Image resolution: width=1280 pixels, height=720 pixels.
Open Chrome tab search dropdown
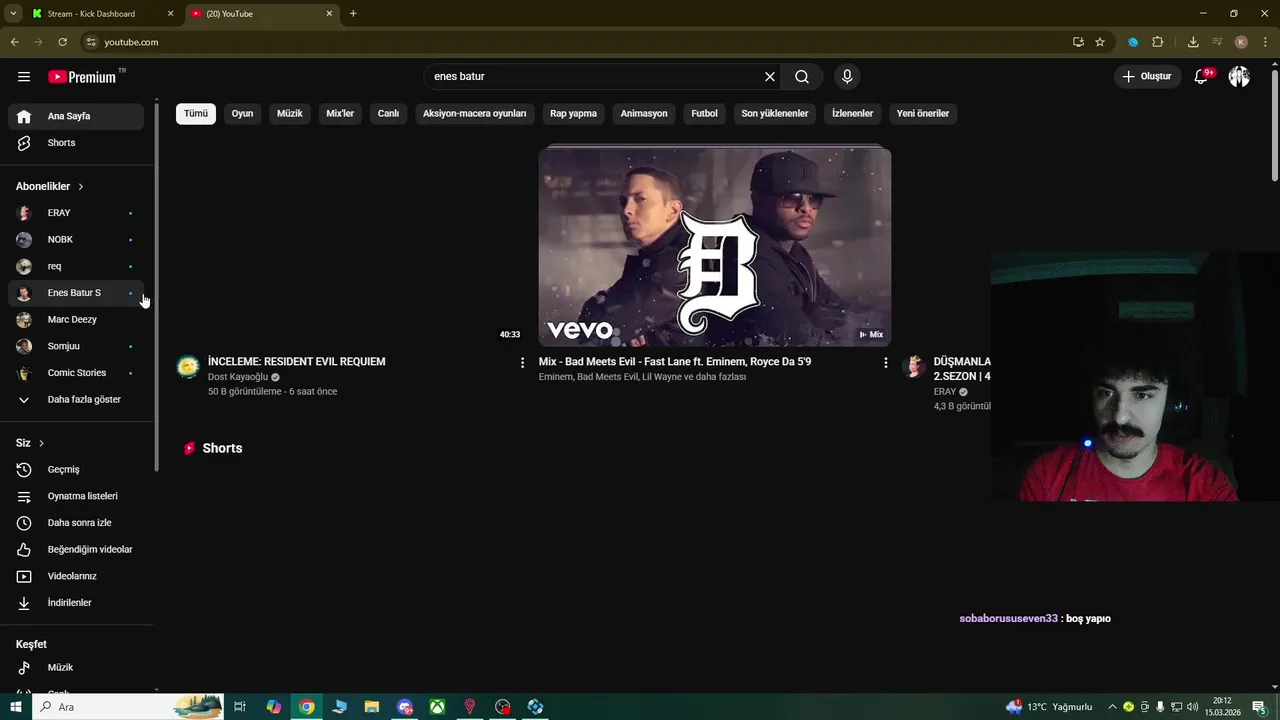(x=13, y=14)
